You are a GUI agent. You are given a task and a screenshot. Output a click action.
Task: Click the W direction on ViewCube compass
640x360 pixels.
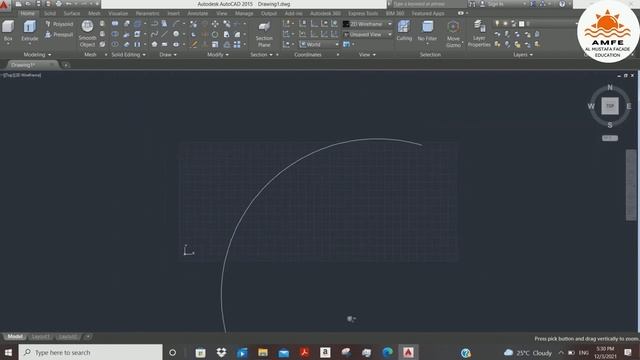click(591, 106)
